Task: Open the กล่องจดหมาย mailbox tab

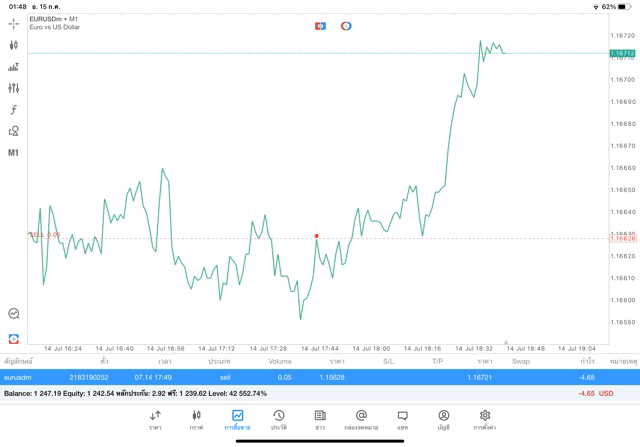Action: pyautogui.click(x=361, y=419)
